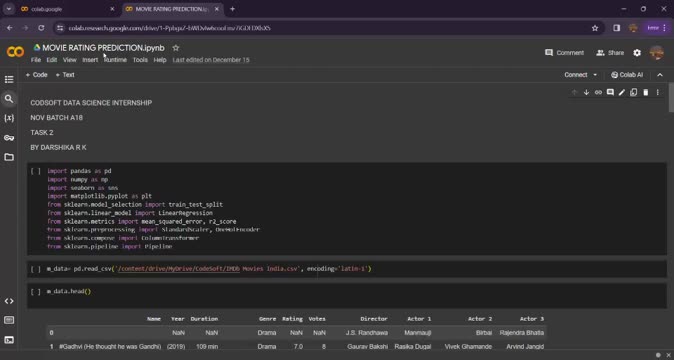Go back in browser history

[x=9, y=28]
